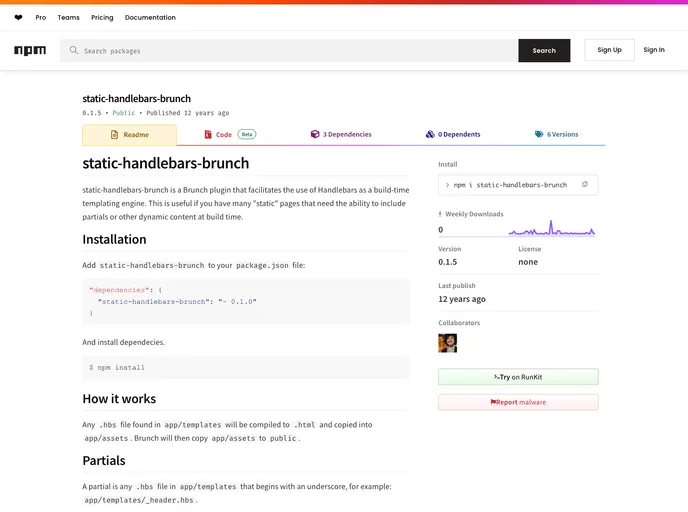The image size is (688, 512).
Task: Open the Readme tab
Action: (x=129, y=135)
